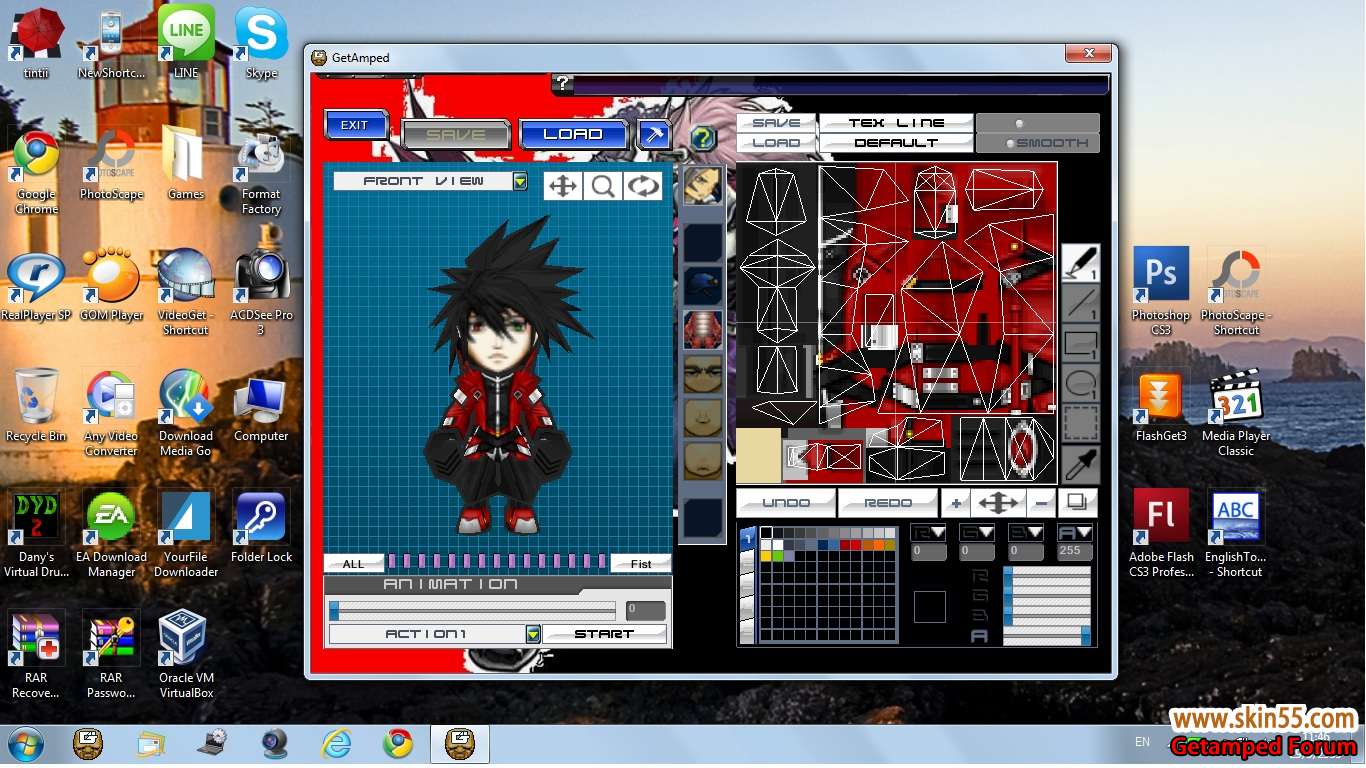Click the animation progress slider
Image resolution: width=1366 pixels, height=768 pixels.
point(472,610)
